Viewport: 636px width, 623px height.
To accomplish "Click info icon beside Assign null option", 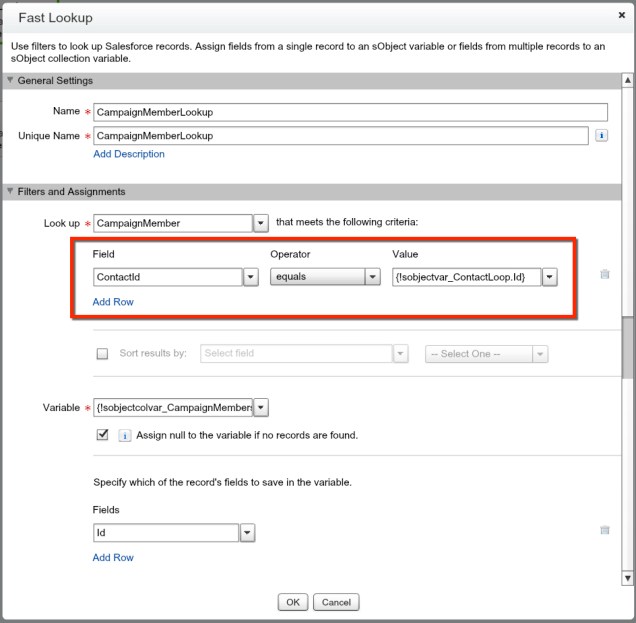I will [124, 436].
